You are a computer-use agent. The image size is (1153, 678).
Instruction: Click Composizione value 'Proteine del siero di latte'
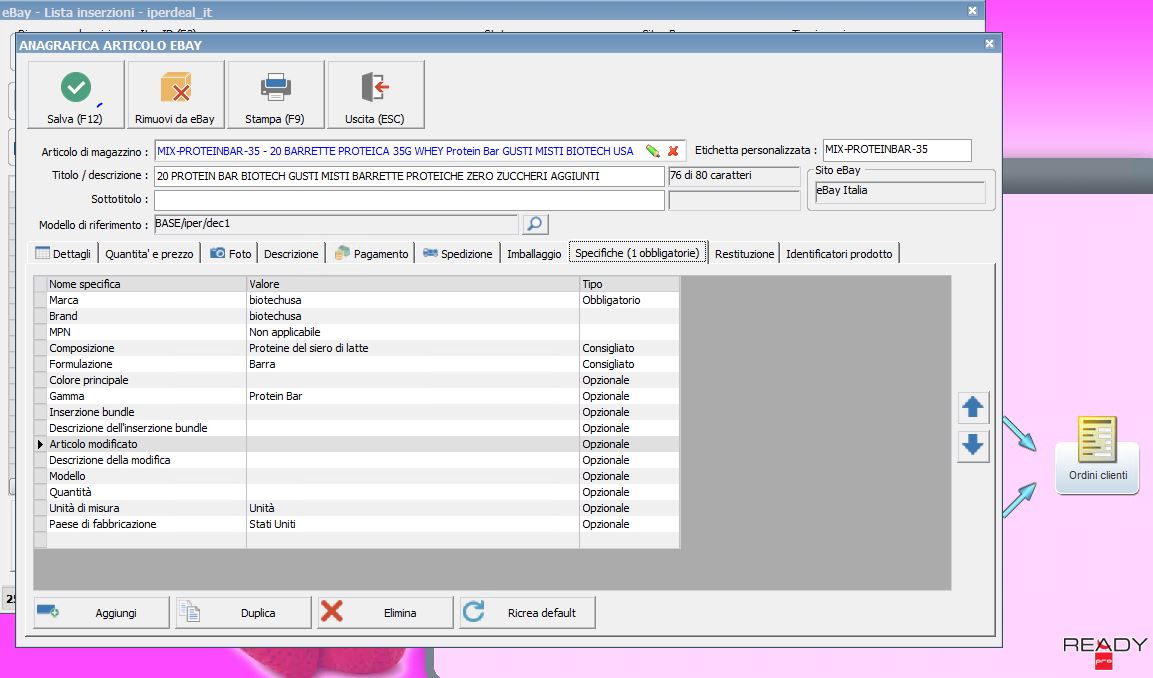click(309, 349)
